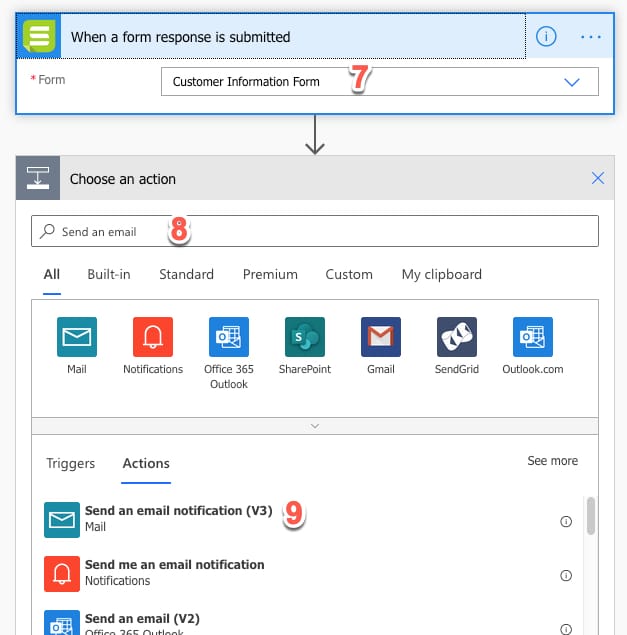Choose the Office 365 Outlook connector

coord(229,337)
